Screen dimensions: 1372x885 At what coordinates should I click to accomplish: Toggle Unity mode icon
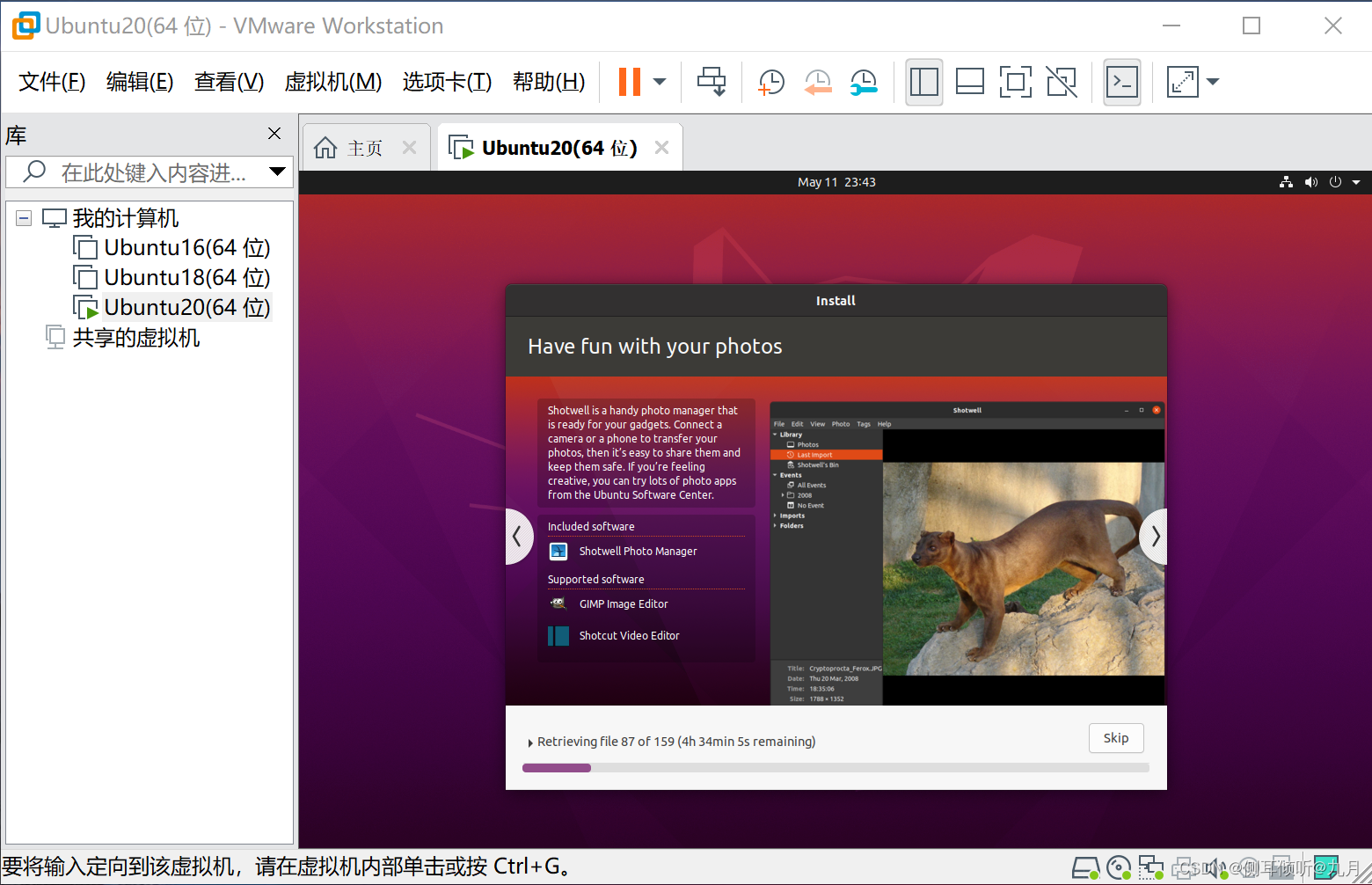tap(1062, 82)
